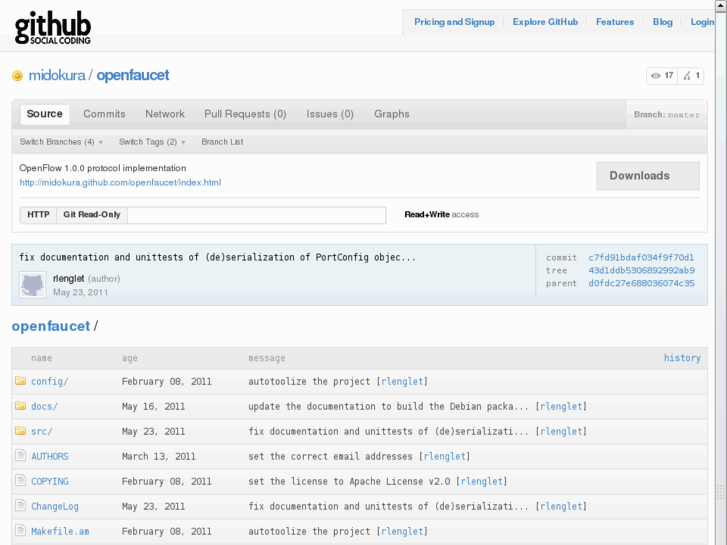The image size is (727, 545).
Task: Open the src/ directory
Action: coord(42,431)
